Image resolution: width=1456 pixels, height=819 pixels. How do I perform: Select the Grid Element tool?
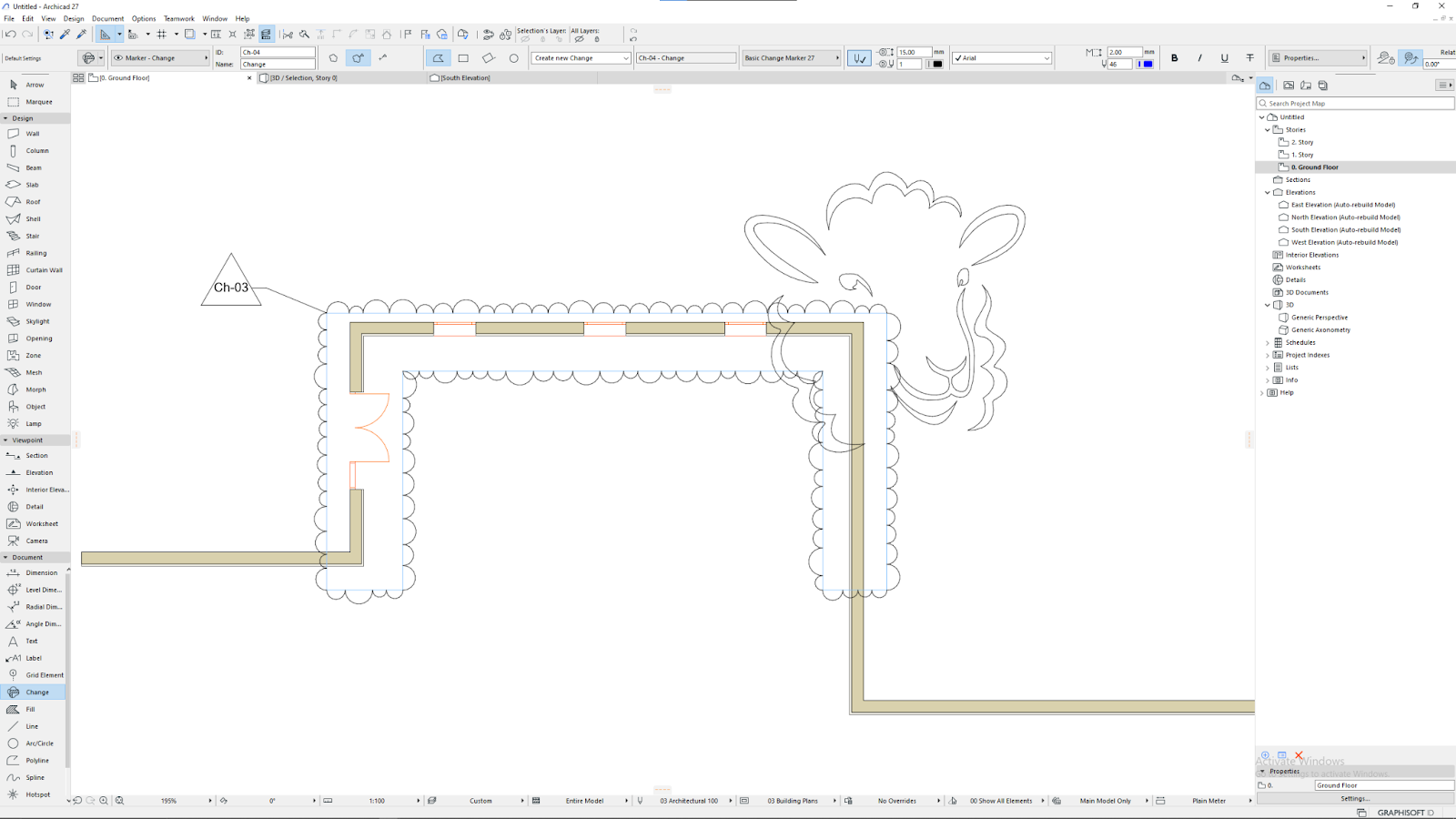(x=33, y=675)
